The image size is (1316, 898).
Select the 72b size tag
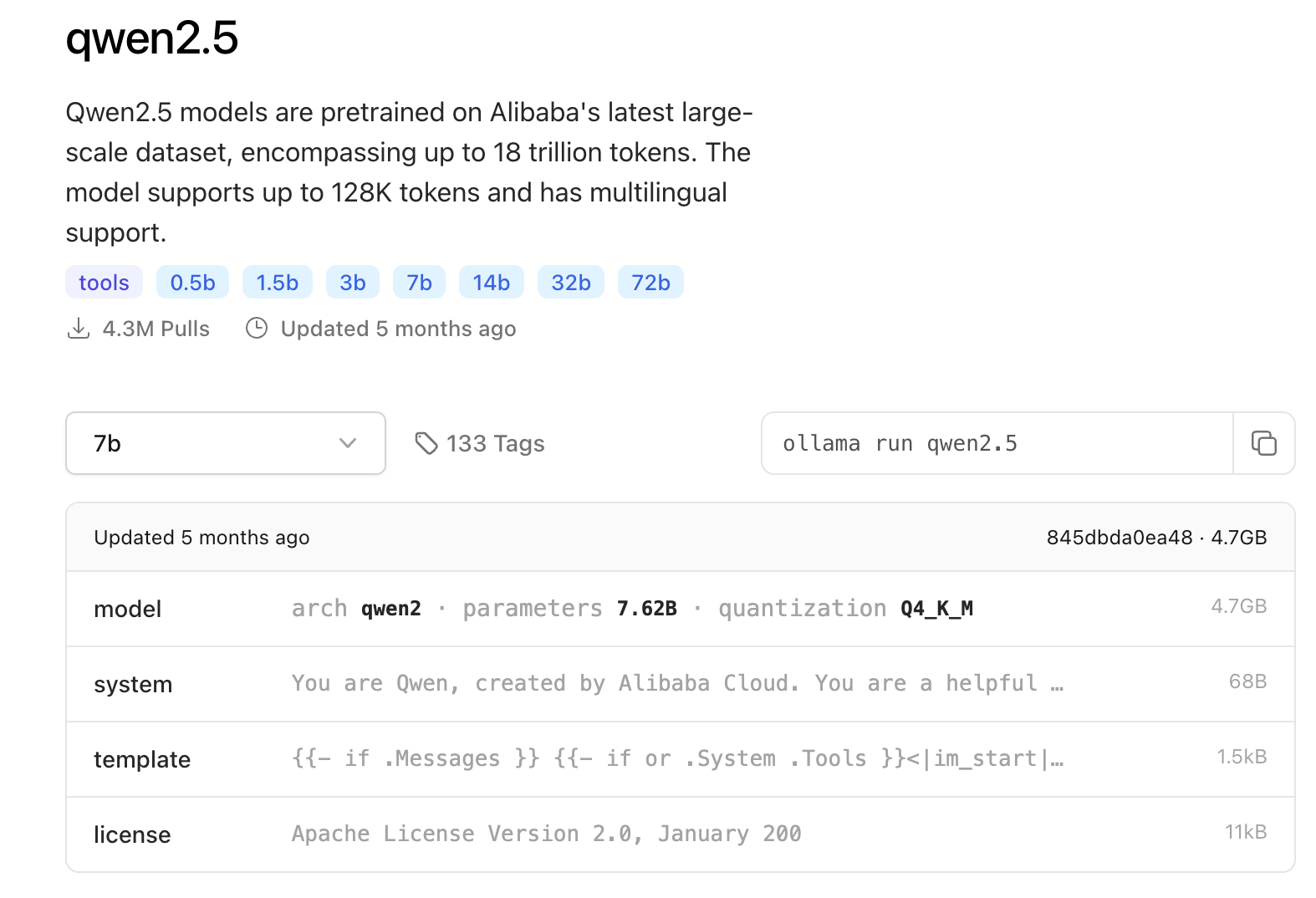(650, 283)
